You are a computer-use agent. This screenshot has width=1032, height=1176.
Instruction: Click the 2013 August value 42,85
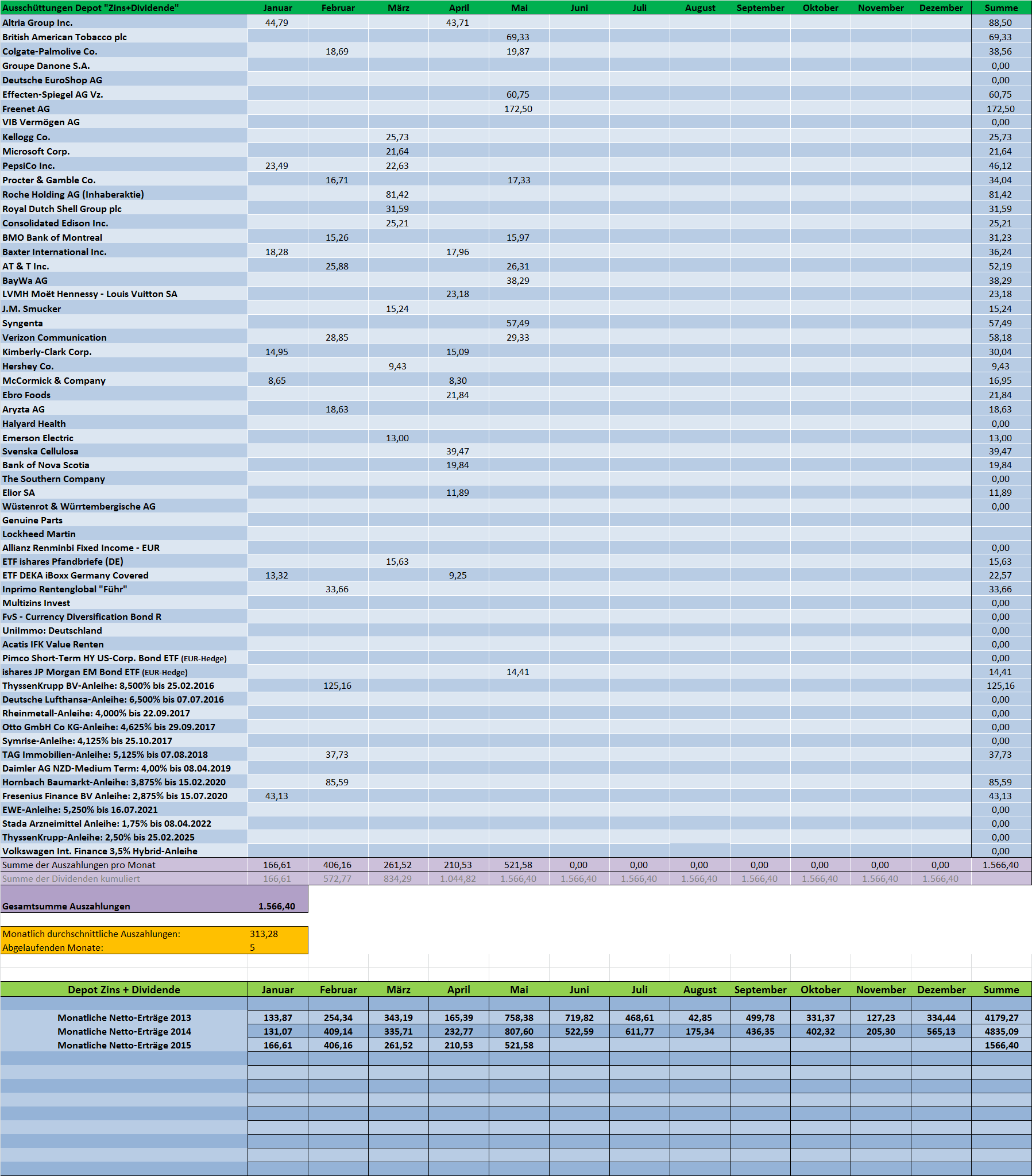[700, 1019]
